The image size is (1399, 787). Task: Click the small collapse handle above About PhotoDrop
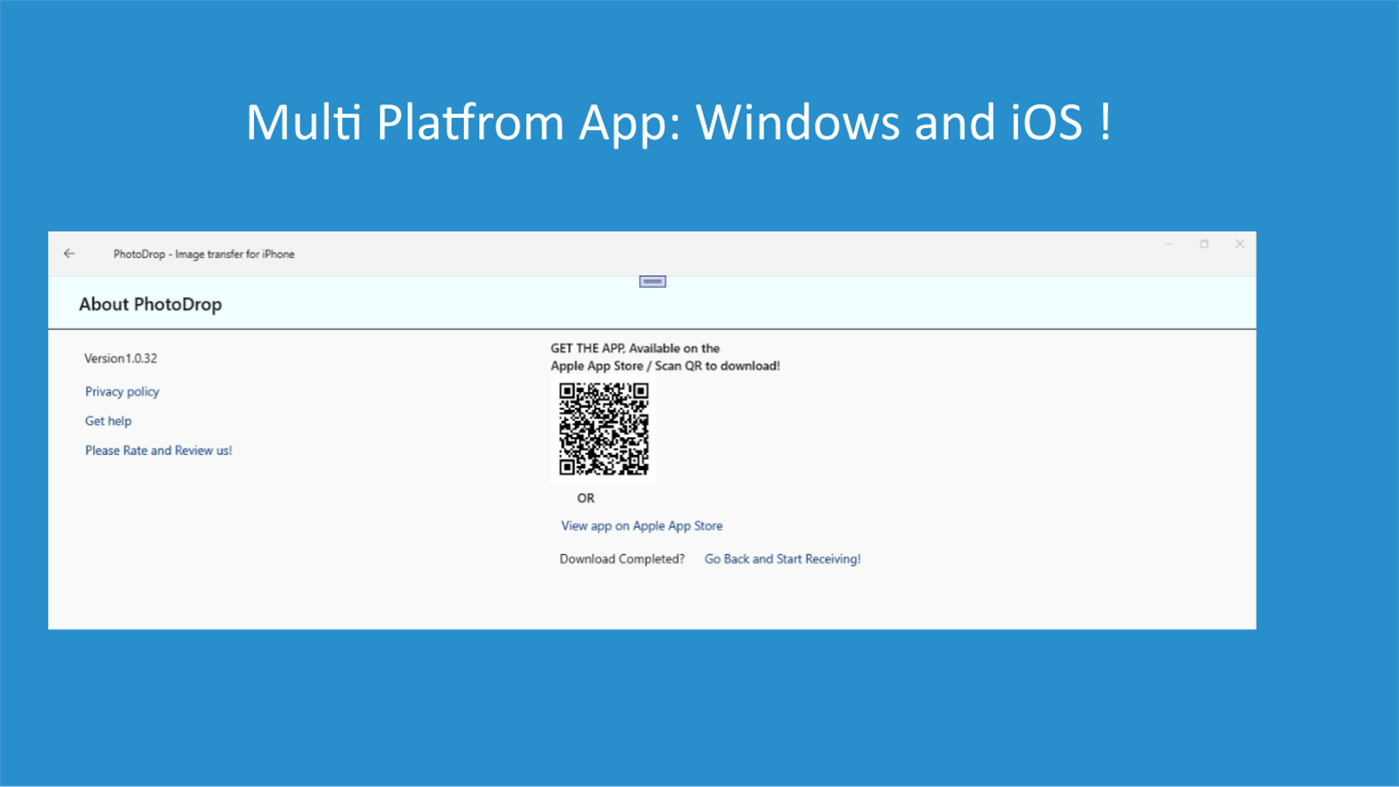pyautogui.click(x=652, y=281)
